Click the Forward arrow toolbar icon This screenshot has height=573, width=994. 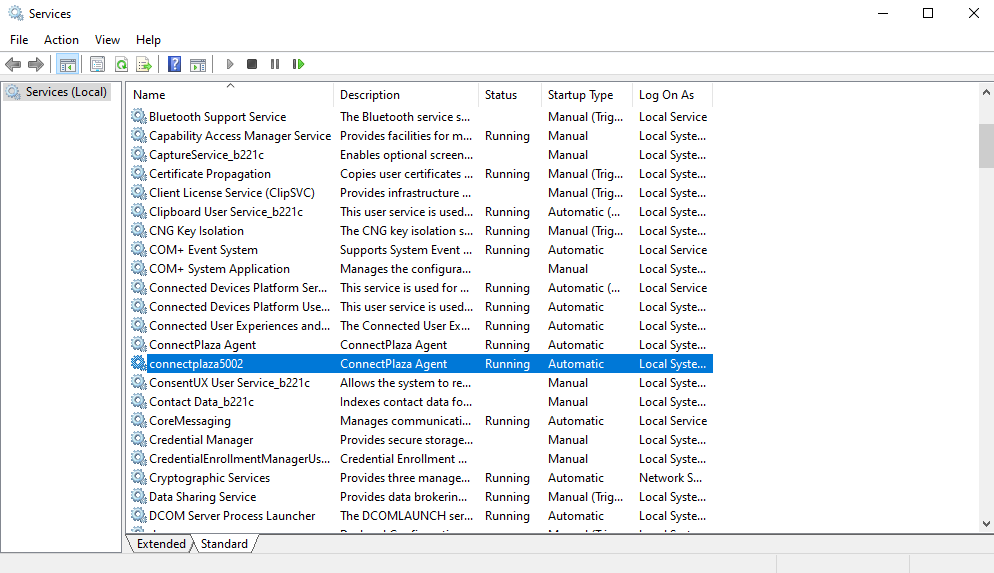[36, 64]
